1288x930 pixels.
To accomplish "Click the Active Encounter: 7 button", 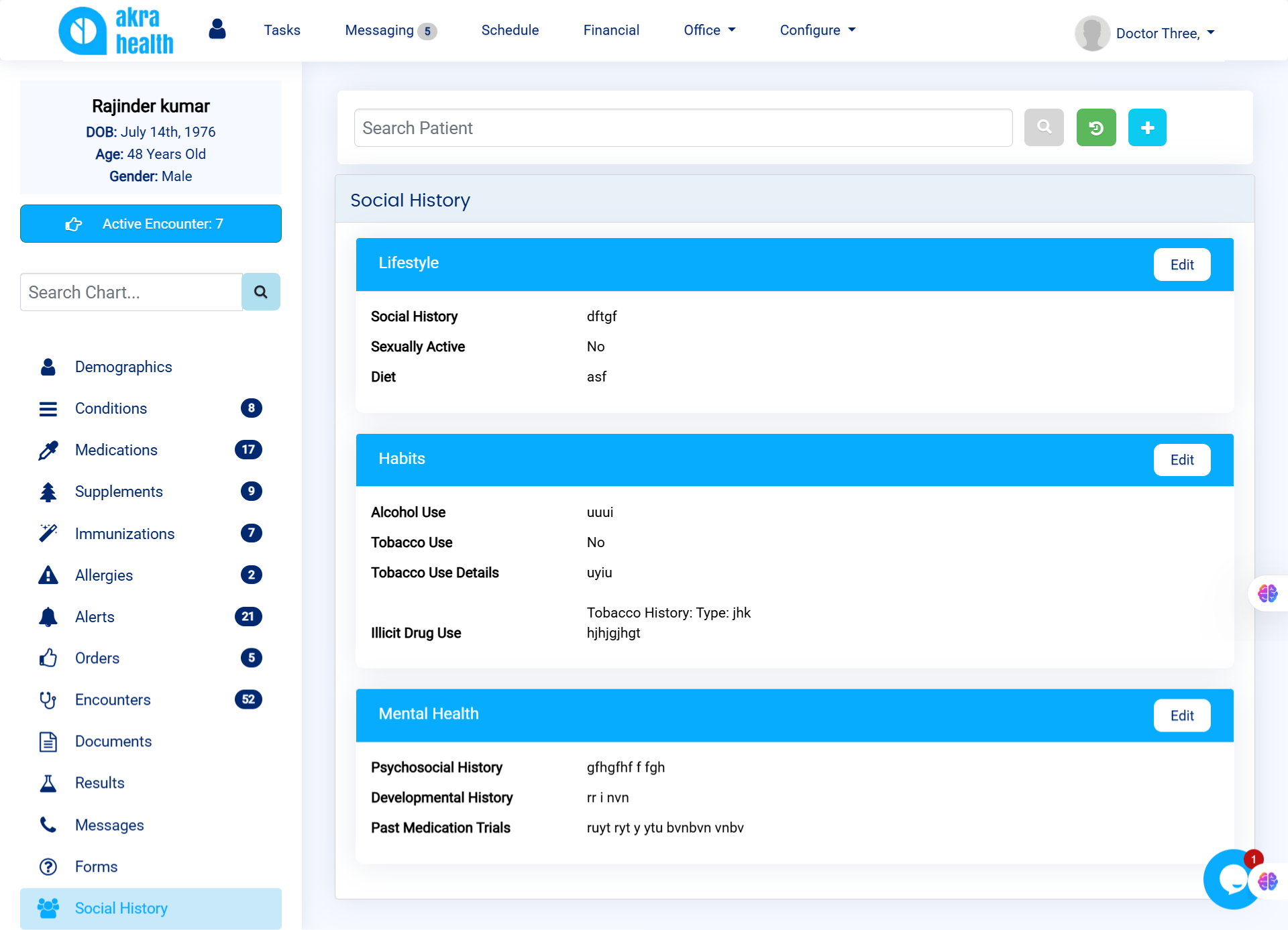I will click(151, 224).
